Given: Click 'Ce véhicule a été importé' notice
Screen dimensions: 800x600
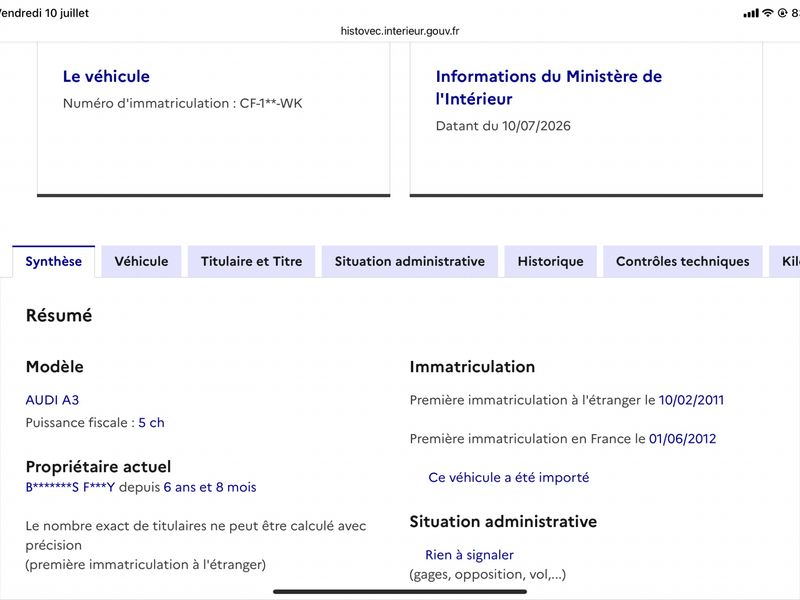Looking at the screenshot, I should pyautogui.click(x=509, y=478).
